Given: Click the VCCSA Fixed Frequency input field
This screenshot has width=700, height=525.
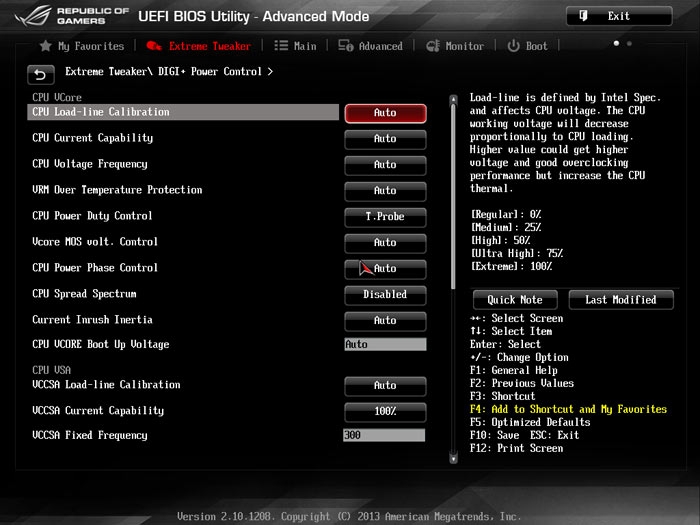Looking at the screenshot, I should click(x=385, y=436).
